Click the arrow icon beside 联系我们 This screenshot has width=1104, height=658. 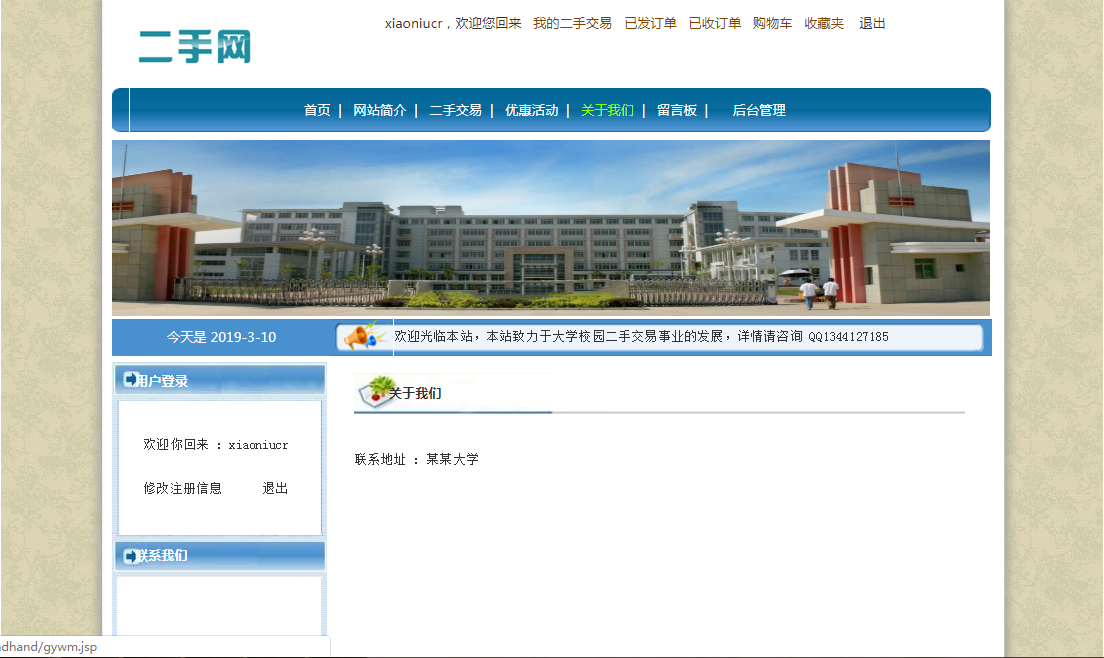tap(131, 555)
